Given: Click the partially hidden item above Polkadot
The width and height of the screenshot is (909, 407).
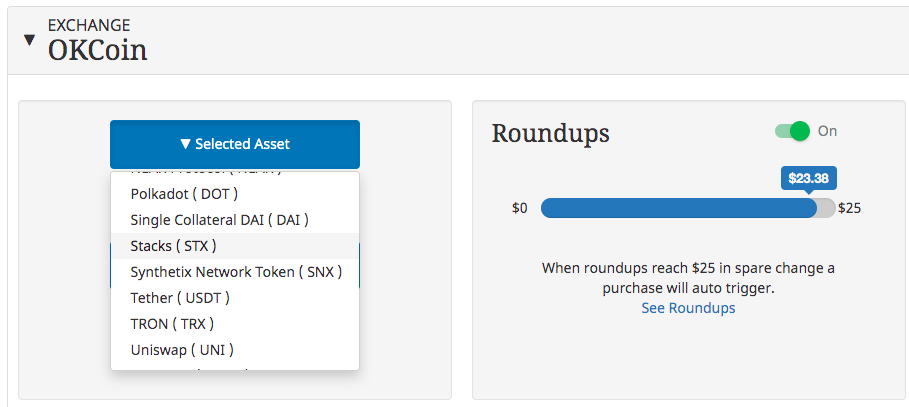Looking at the screenshot, I should (235, 175).
